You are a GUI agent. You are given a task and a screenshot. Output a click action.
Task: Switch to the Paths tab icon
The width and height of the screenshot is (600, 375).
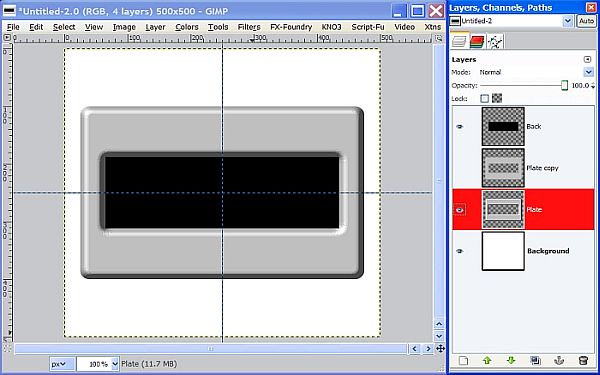point(495,41)
